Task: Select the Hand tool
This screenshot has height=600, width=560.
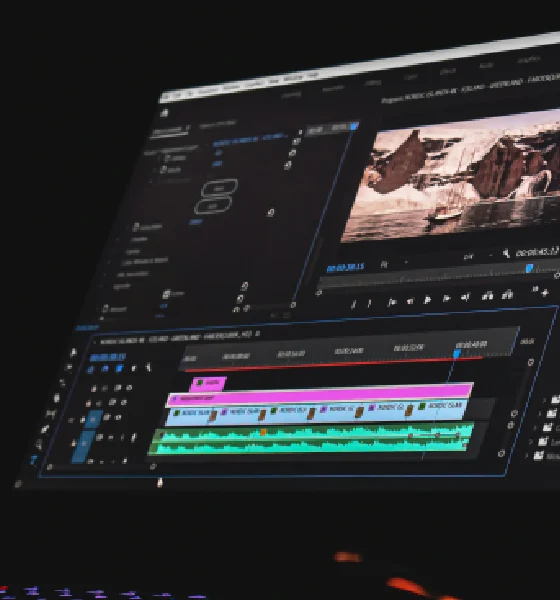Action: (39, 444)
